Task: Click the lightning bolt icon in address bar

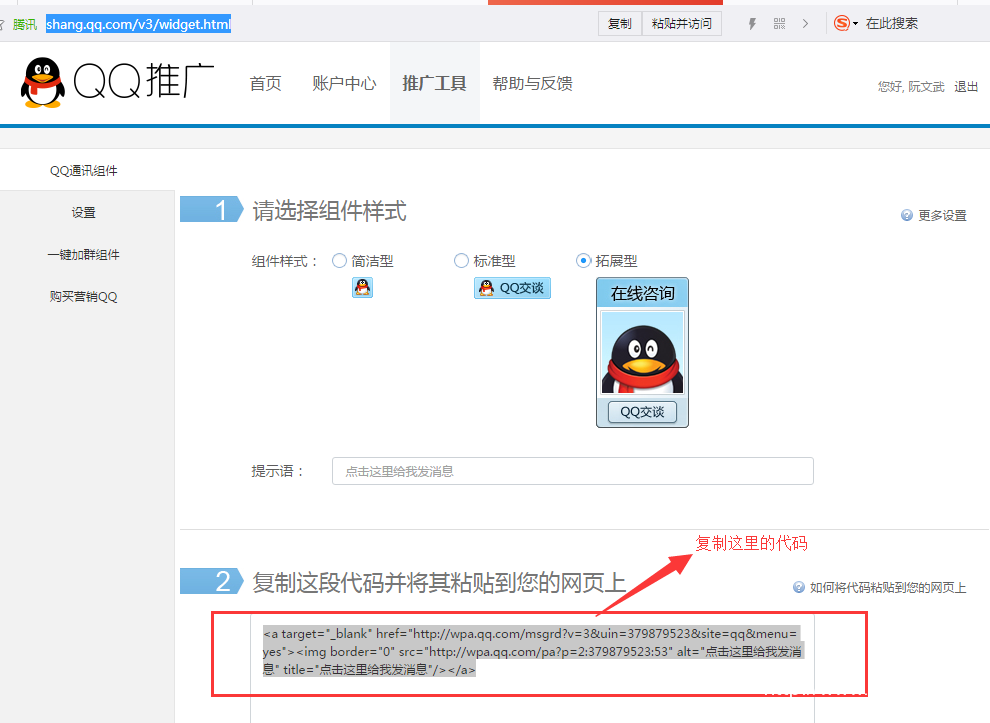Action: (752, 24)
